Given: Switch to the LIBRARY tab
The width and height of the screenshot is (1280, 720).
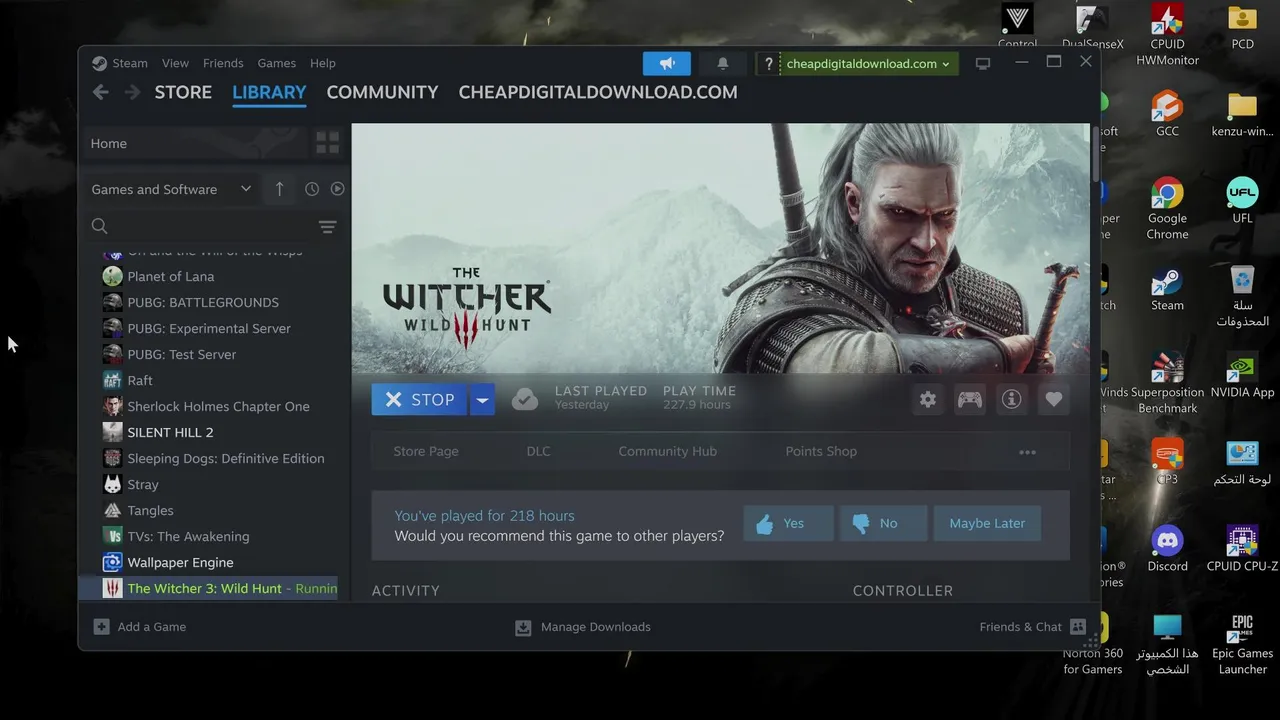Looking at the screenshot, I should (269, 92).
